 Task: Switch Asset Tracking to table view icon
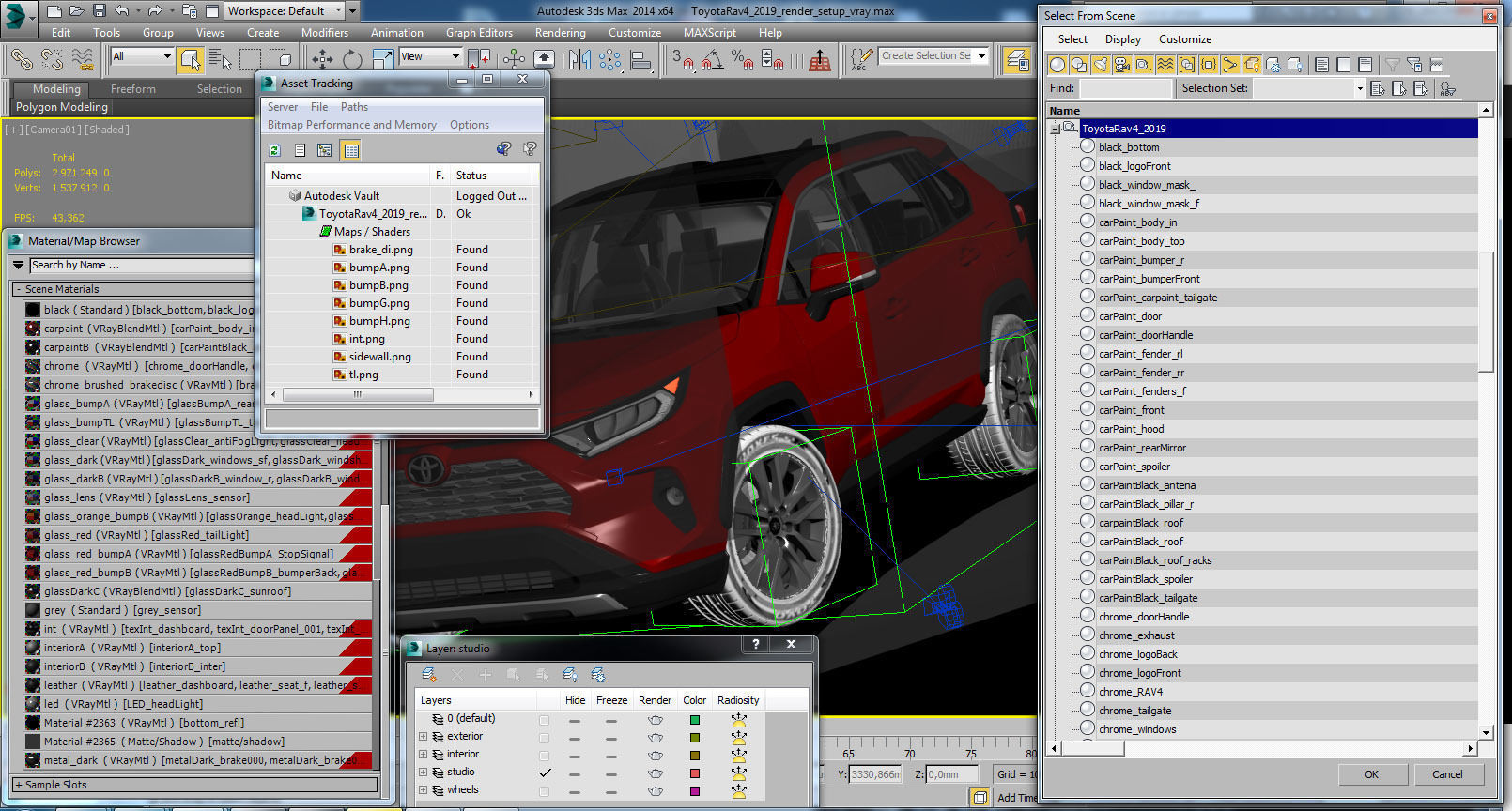350,150
